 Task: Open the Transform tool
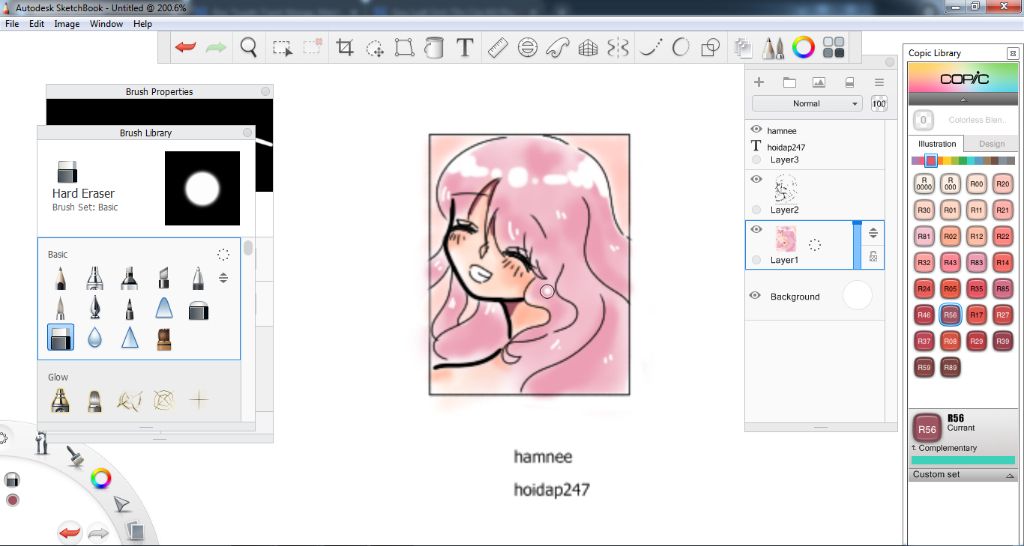click(404, 47)
